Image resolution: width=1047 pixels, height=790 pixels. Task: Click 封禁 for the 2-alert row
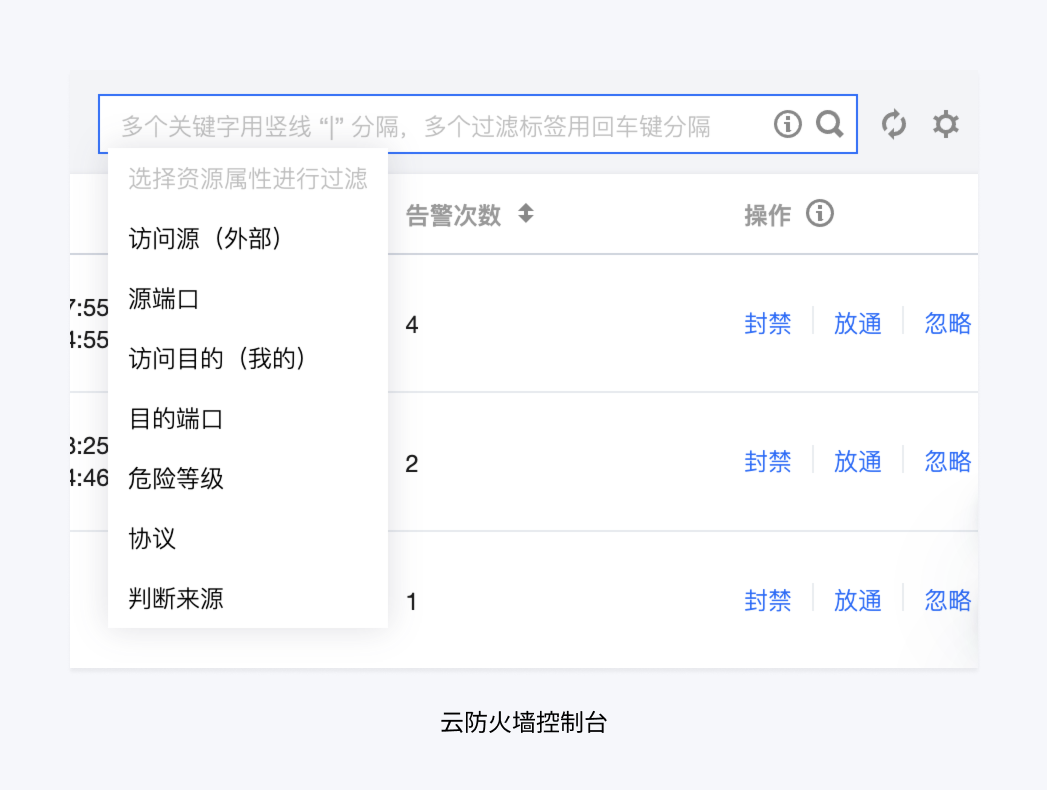pos(768,461)
